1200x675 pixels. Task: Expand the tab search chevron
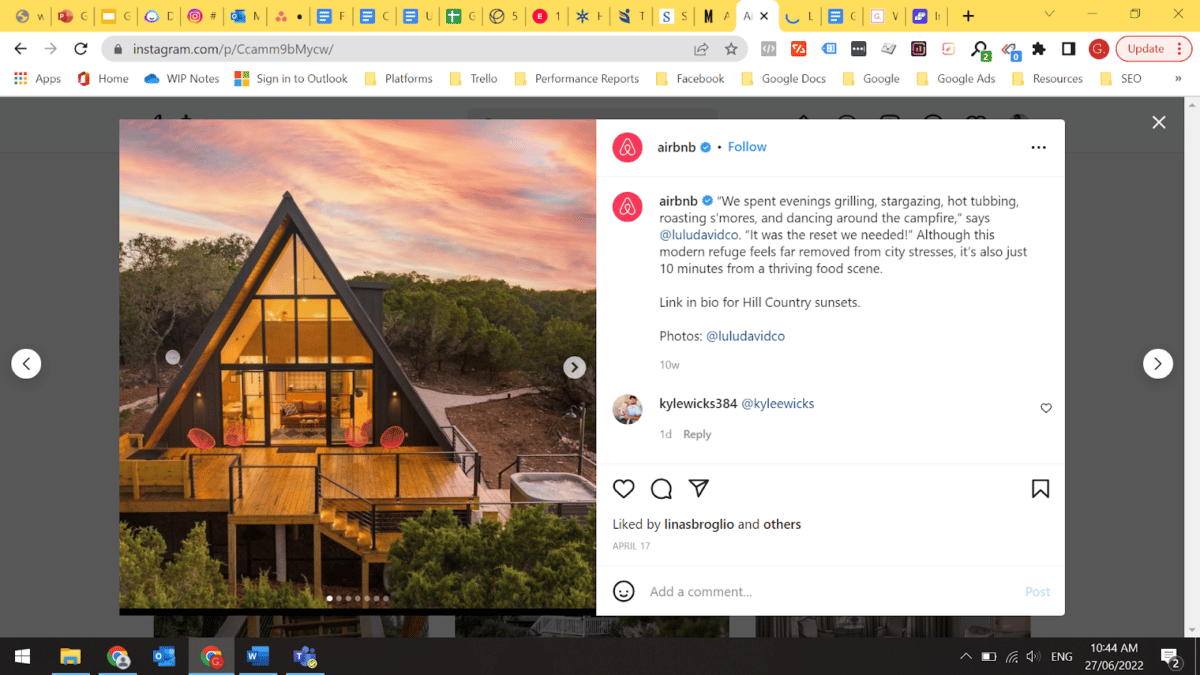1049,15
